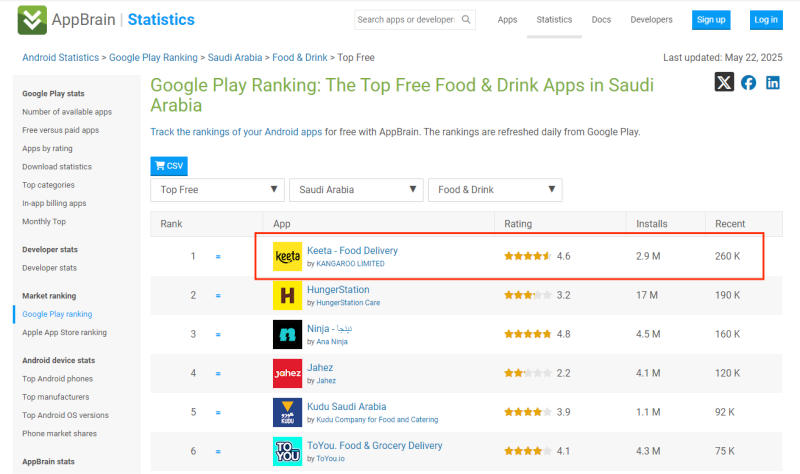This screenshot has height=474, width=800.
Task: Click the Sign up button
Action: 711,20
